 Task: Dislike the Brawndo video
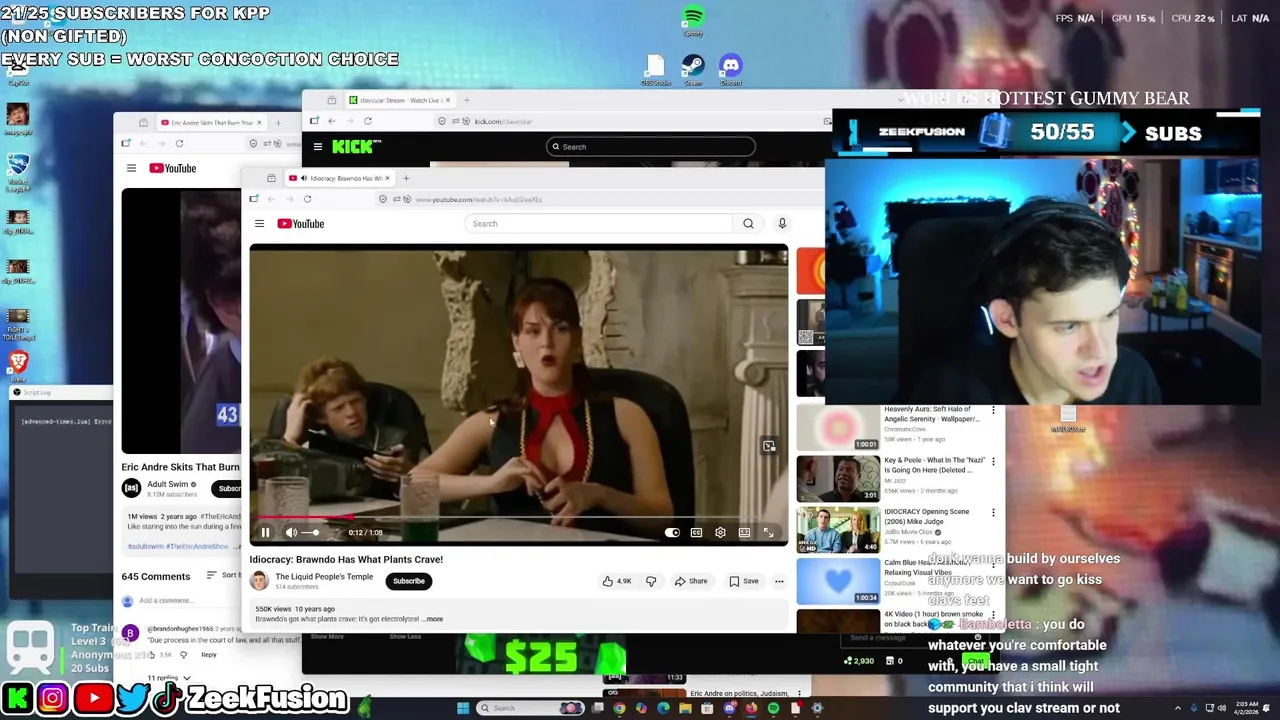(651, 581)
